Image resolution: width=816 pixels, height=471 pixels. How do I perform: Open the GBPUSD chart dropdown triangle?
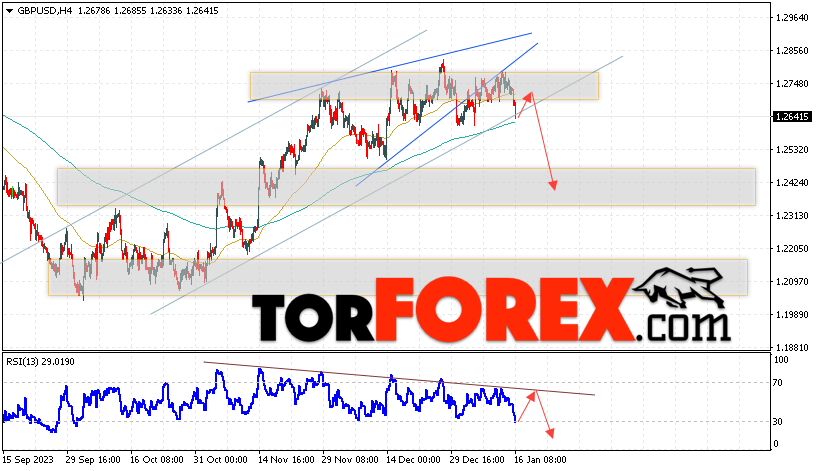coord(9,11)
